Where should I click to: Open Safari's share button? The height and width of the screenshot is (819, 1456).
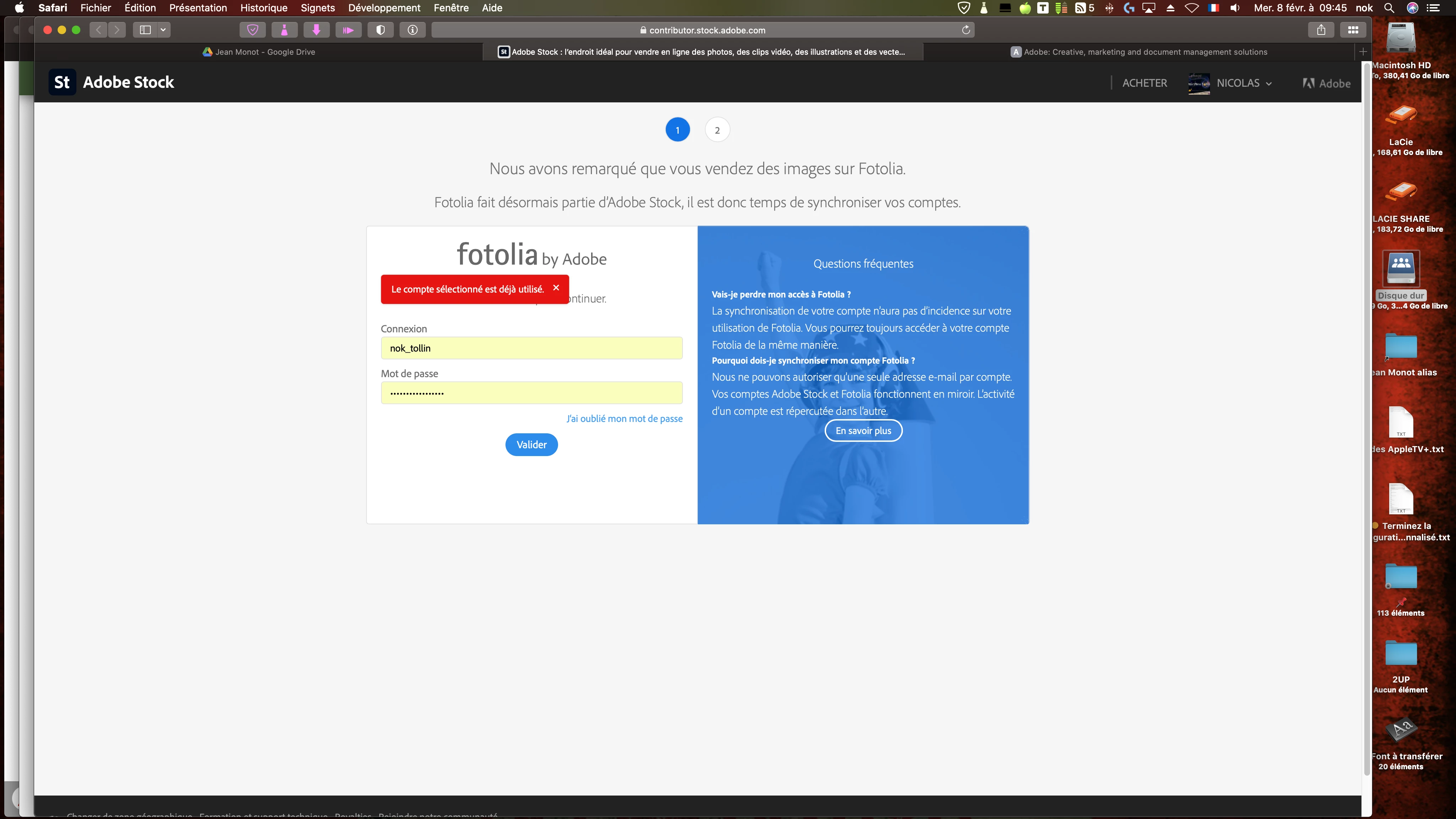(1321, 30)
